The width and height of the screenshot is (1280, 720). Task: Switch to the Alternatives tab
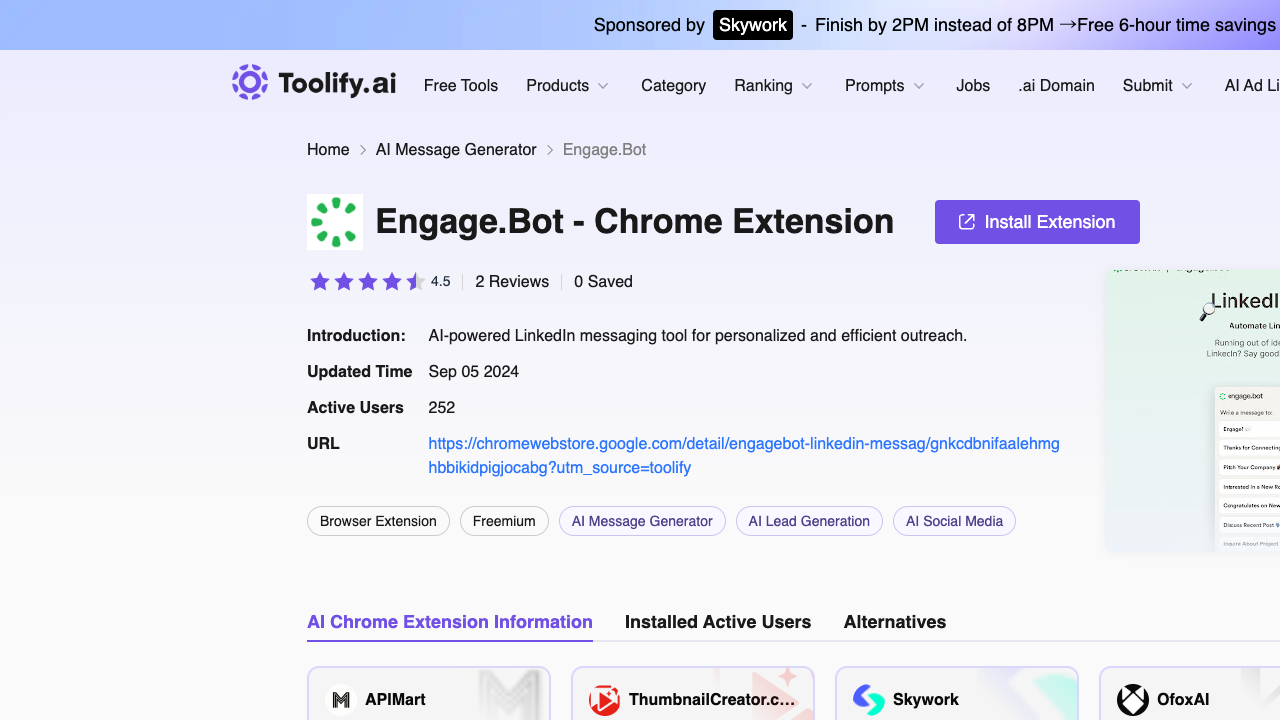point(895,622)
